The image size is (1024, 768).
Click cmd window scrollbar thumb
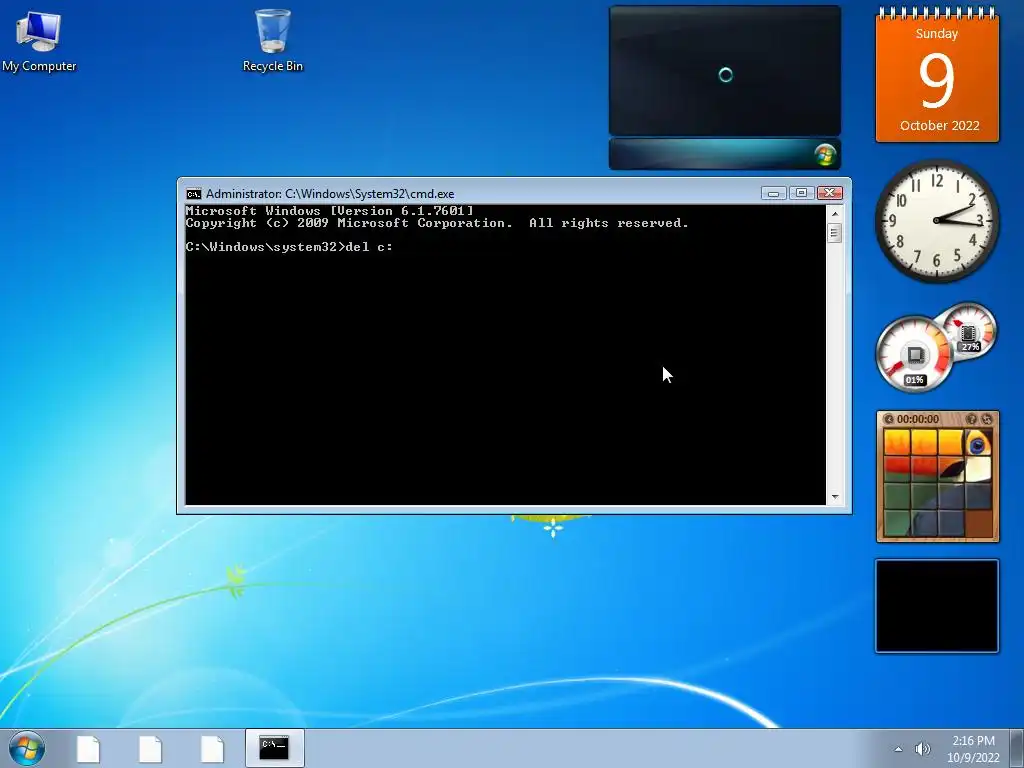tap(834, 232)
